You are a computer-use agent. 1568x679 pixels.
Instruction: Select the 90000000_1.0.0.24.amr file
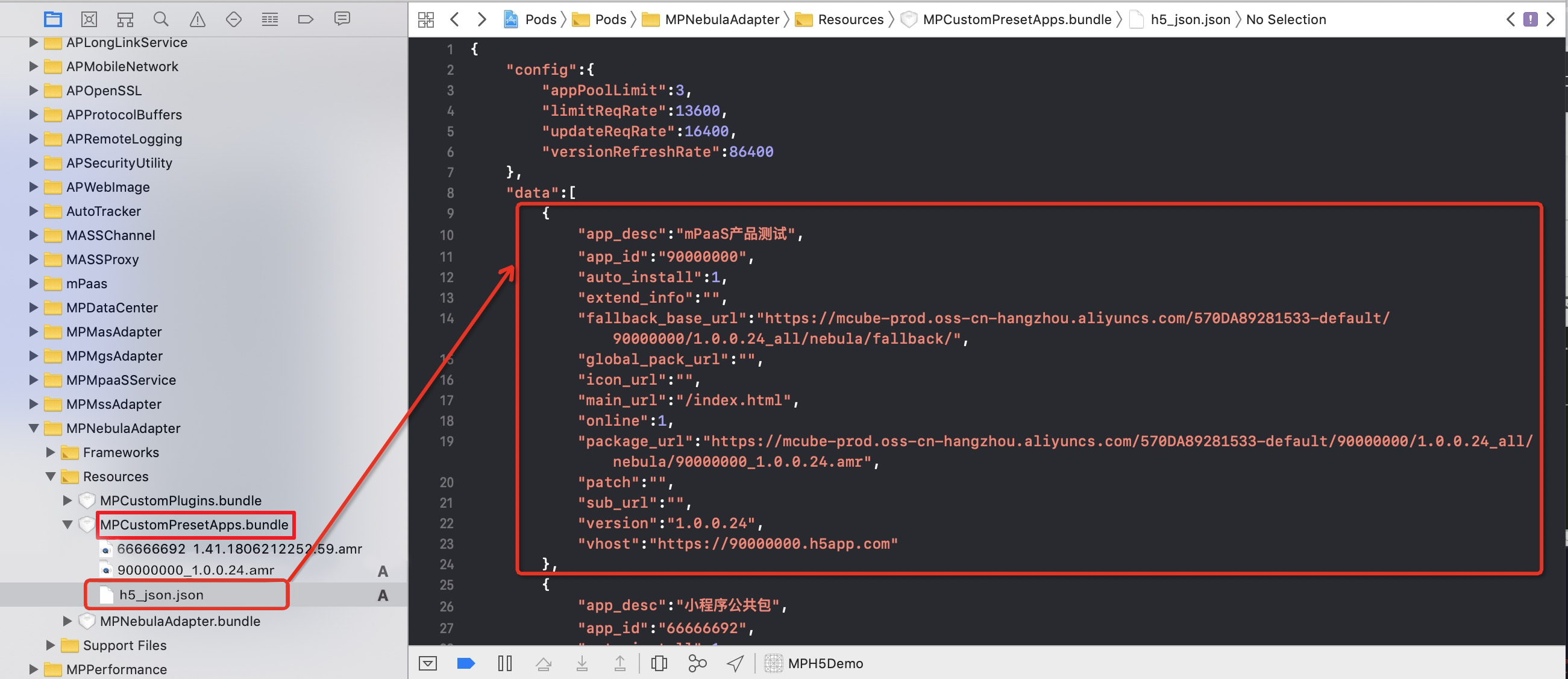point(195,570)
